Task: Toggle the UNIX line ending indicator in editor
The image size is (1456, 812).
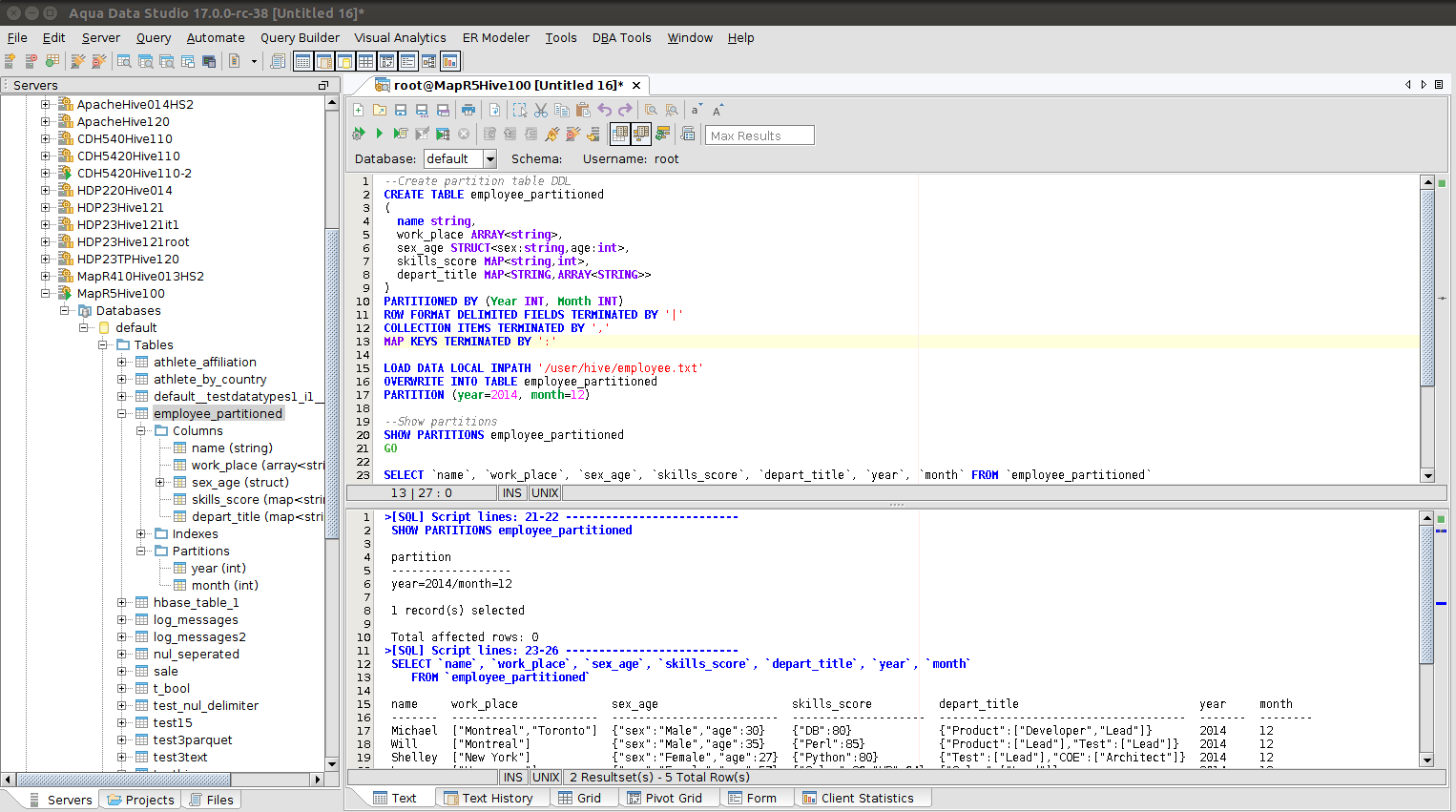Action: tap(545, 493)
